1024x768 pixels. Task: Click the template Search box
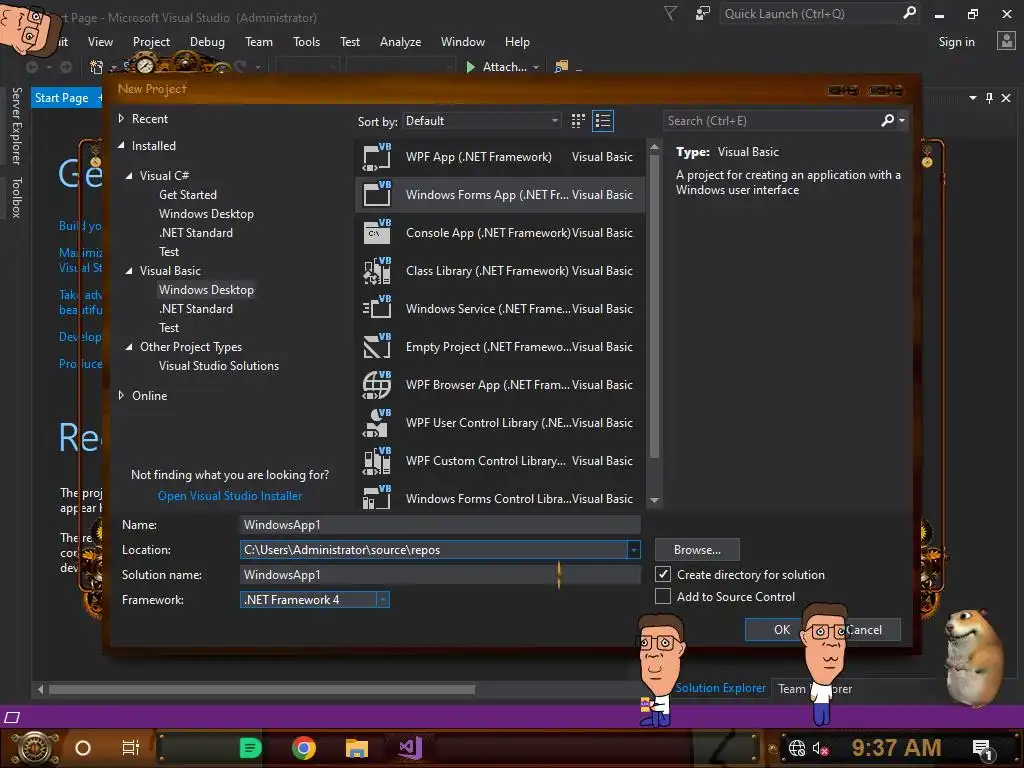coord(771,121)
